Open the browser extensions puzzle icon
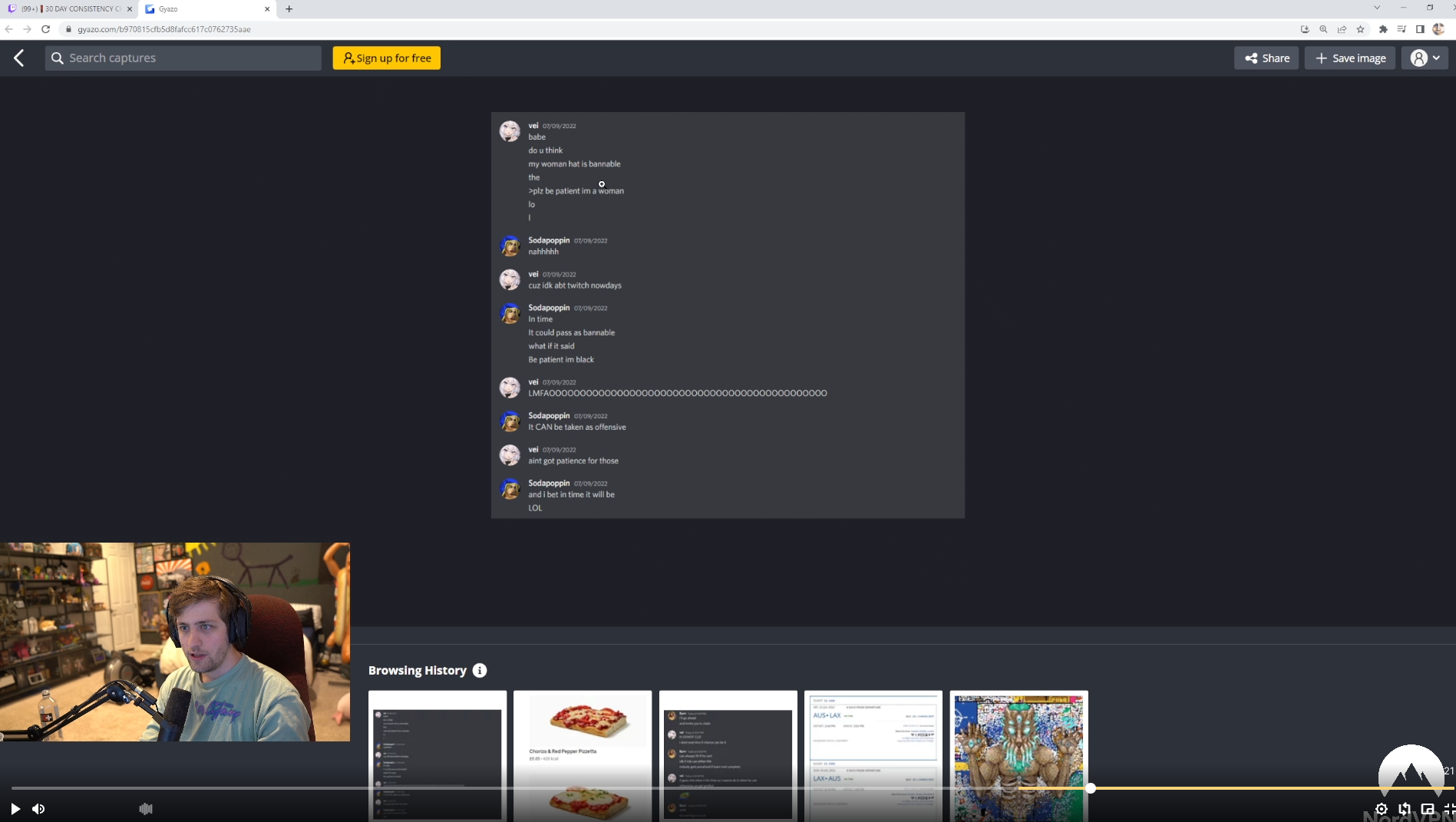1456x822 pixels. 1383,29
